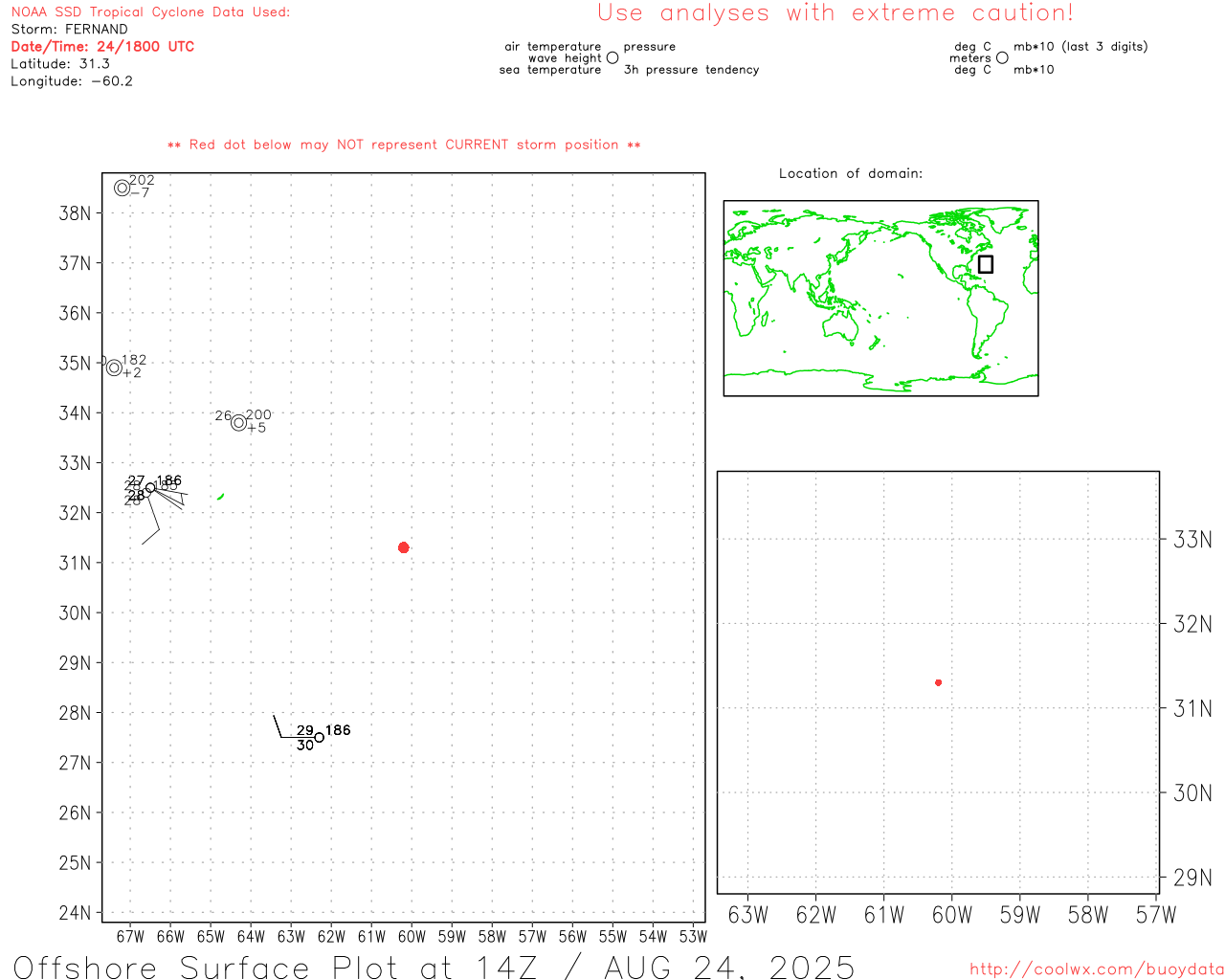This screenshot has width=1225, height=980.
Task: Click the station circle near 28N with pressure 186
Action: tap(319, 738)
